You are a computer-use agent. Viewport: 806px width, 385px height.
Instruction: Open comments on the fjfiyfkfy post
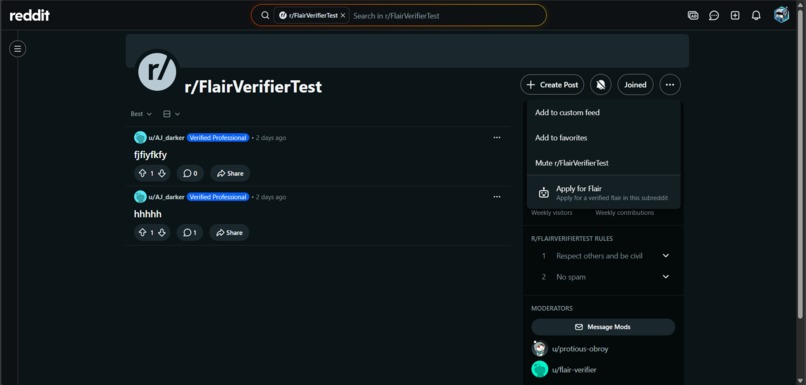click(x=190, y=173)
